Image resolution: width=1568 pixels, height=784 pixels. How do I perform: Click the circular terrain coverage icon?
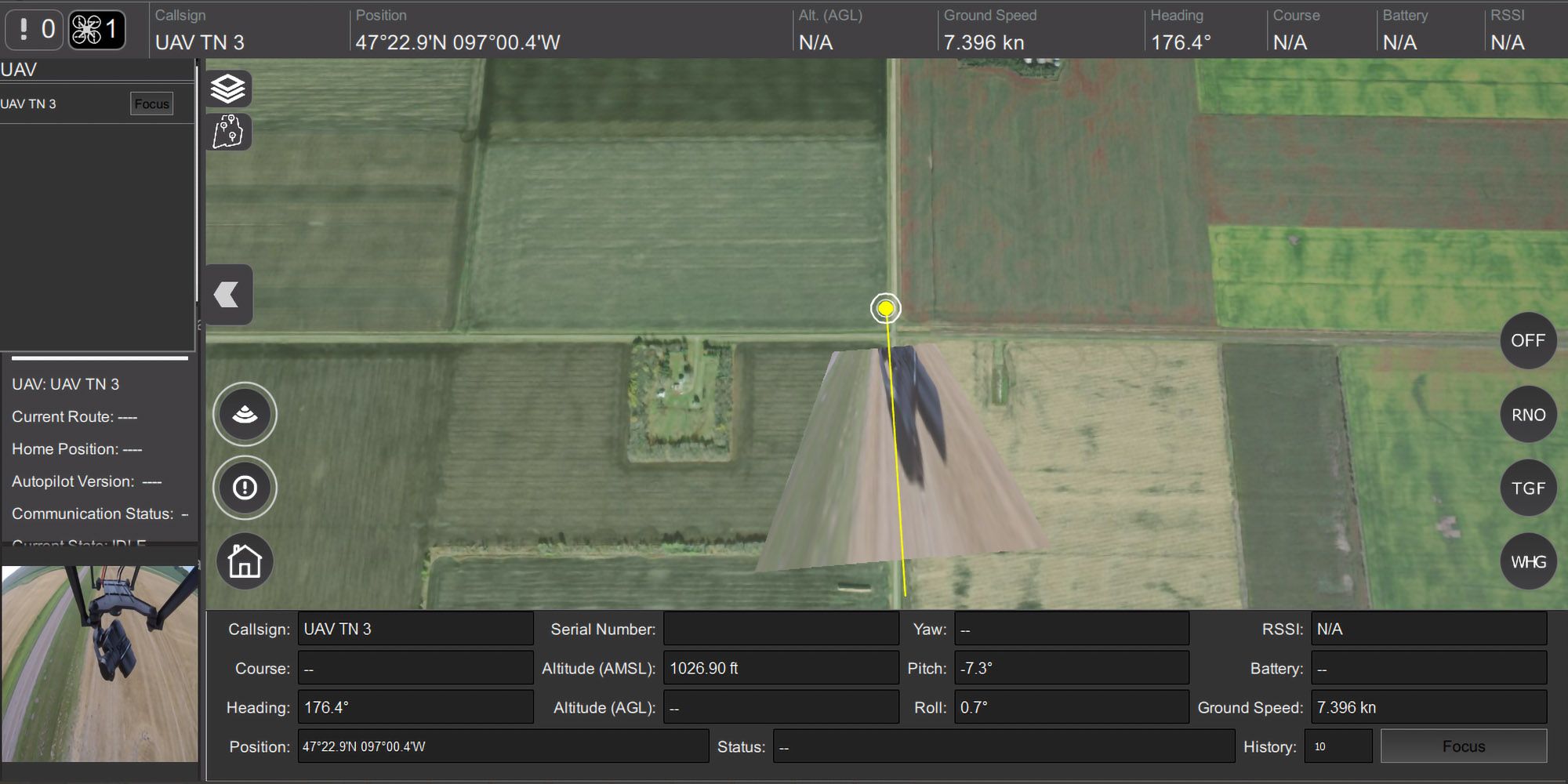click(x=244, y=414)
